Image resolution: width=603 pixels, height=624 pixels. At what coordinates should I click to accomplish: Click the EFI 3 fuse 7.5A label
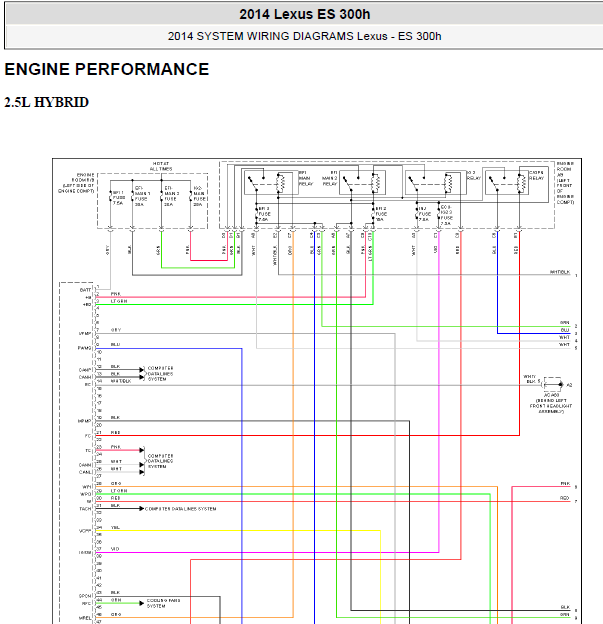coord(264,214)
